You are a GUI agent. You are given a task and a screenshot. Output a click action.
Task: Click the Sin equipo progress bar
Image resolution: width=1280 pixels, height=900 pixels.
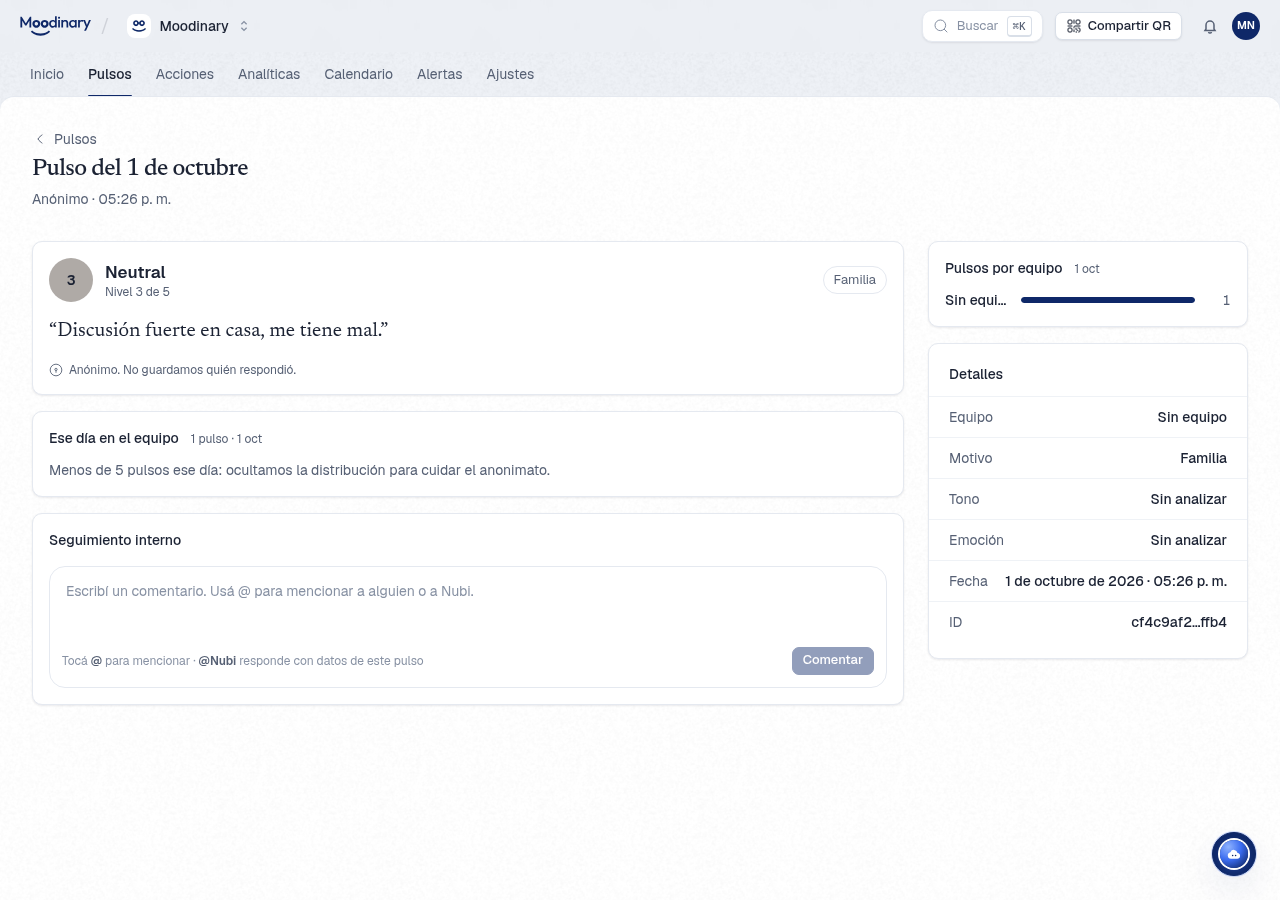1108,300
